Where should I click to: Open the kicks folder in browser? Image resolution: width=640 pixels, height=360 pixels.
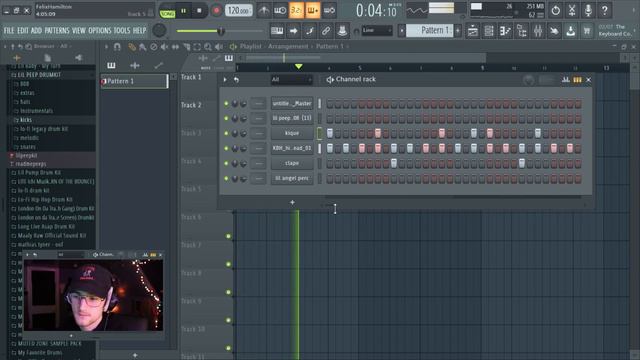pos(26,120)
